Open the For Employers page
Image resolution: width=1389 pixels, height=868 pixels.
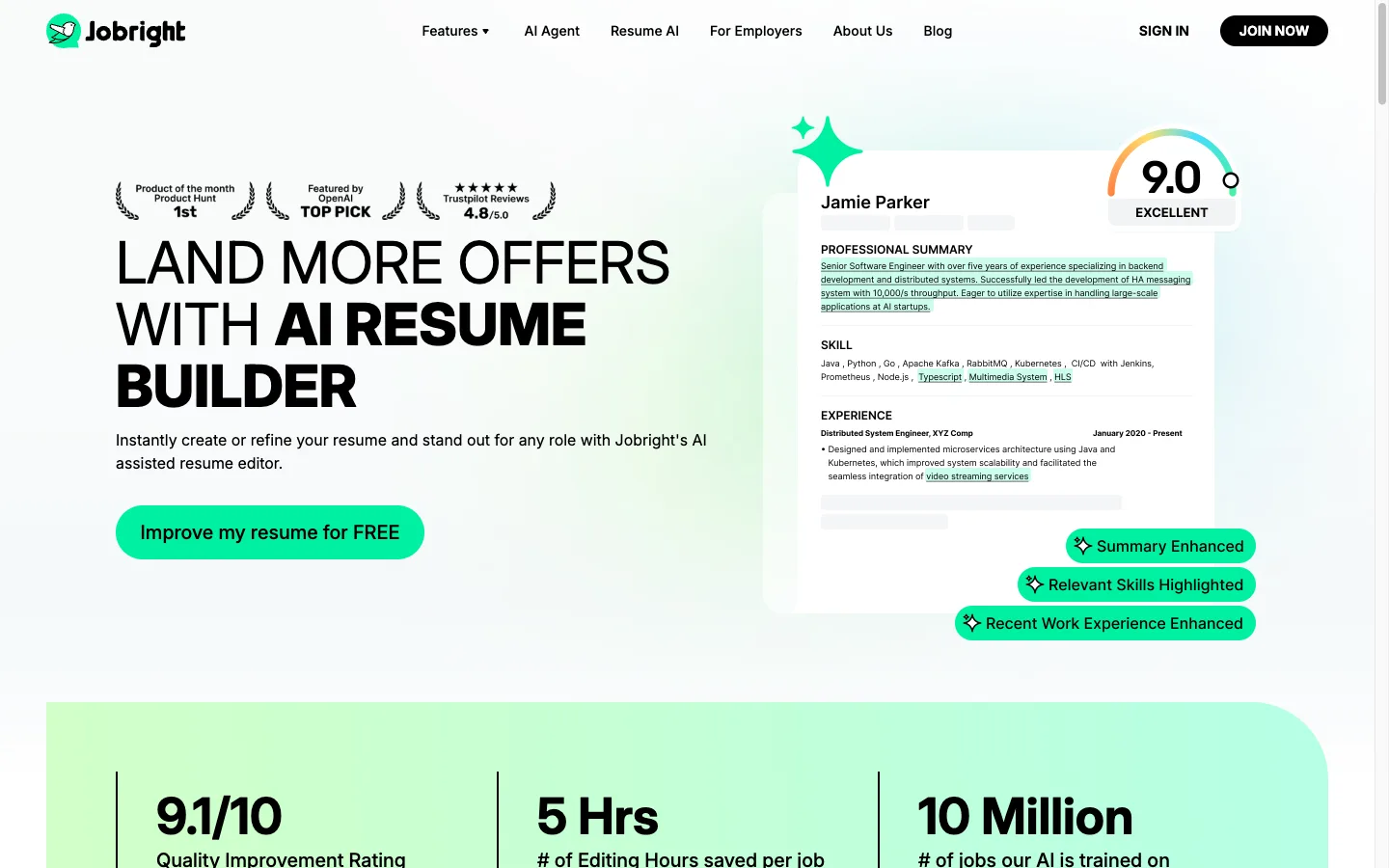pos(756,31)
